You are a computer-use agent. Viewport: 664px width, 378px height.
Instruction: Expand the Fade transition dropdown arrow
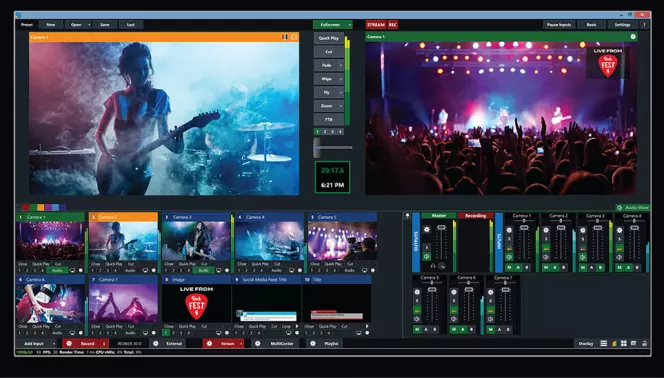(x=341, y=65)
